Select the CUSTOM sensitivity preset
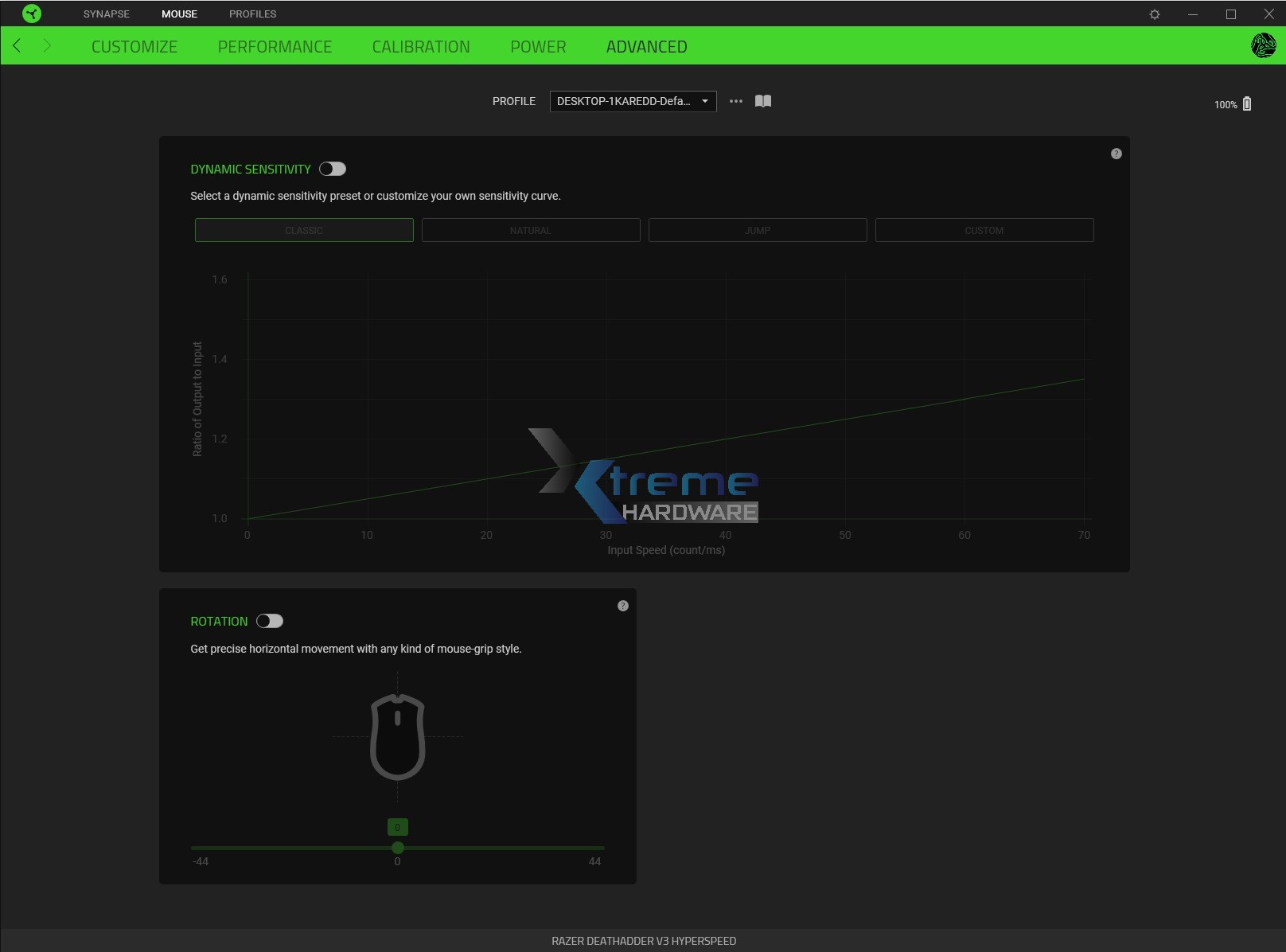The image size is (1286, 952). (x=984, y=230)
